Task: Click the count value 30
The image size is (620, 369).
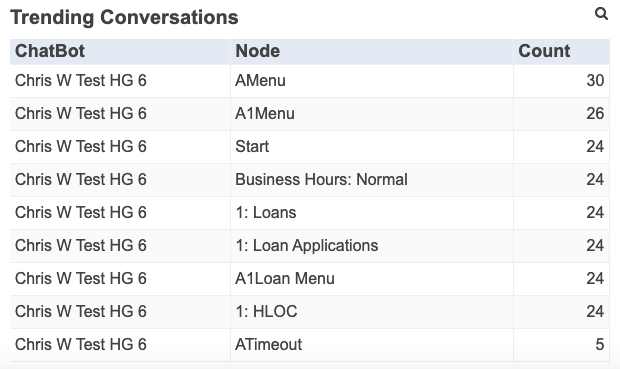Action: coord(595,81)
